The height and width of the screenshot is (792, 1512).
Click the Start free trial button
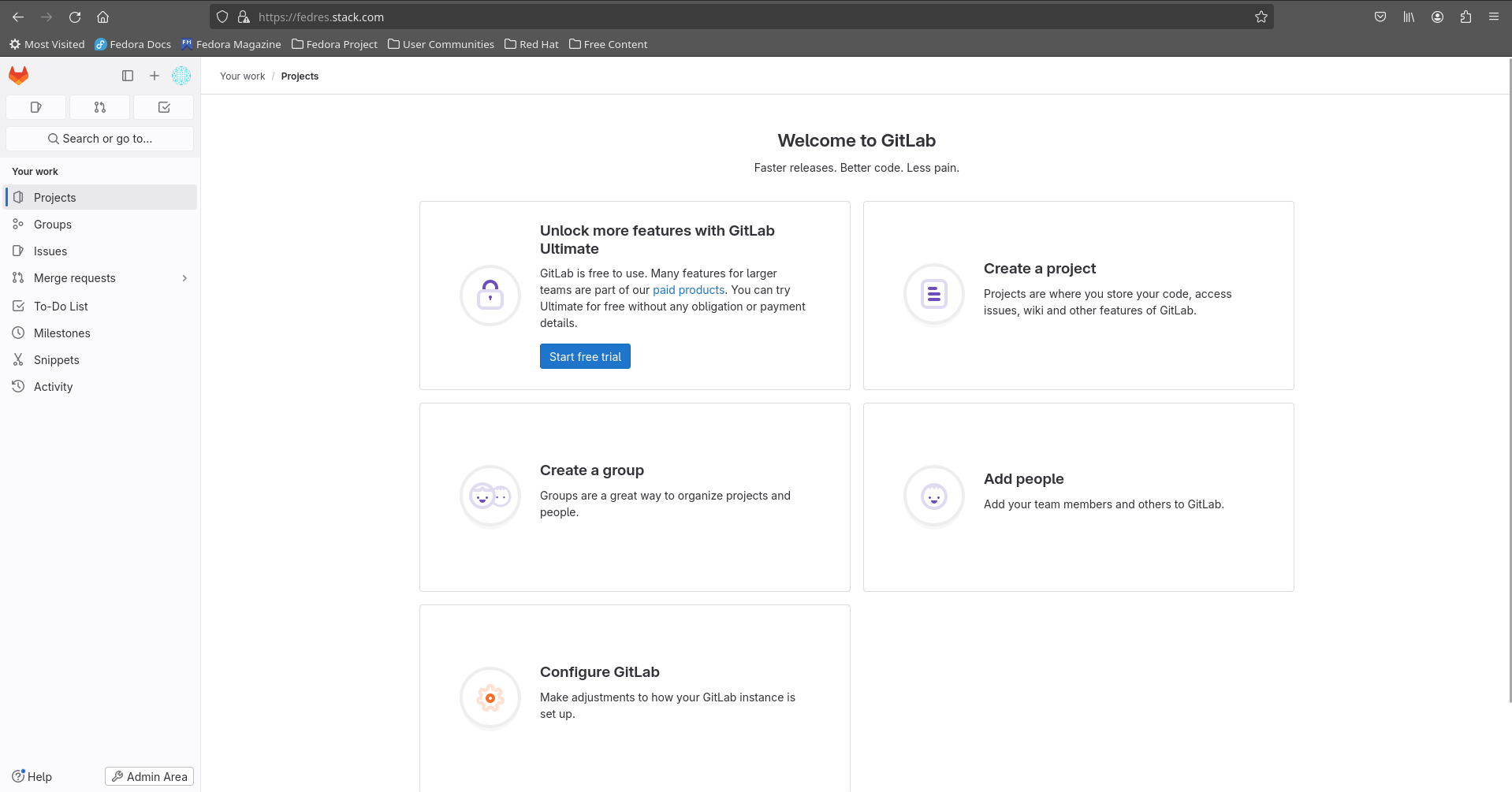(x=584, y=356)
